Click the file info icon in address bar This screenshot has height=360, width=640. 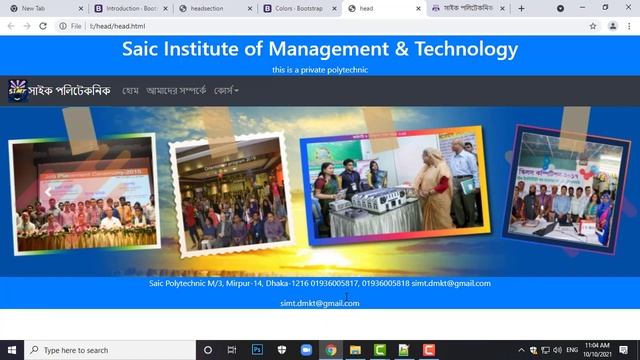62,26
